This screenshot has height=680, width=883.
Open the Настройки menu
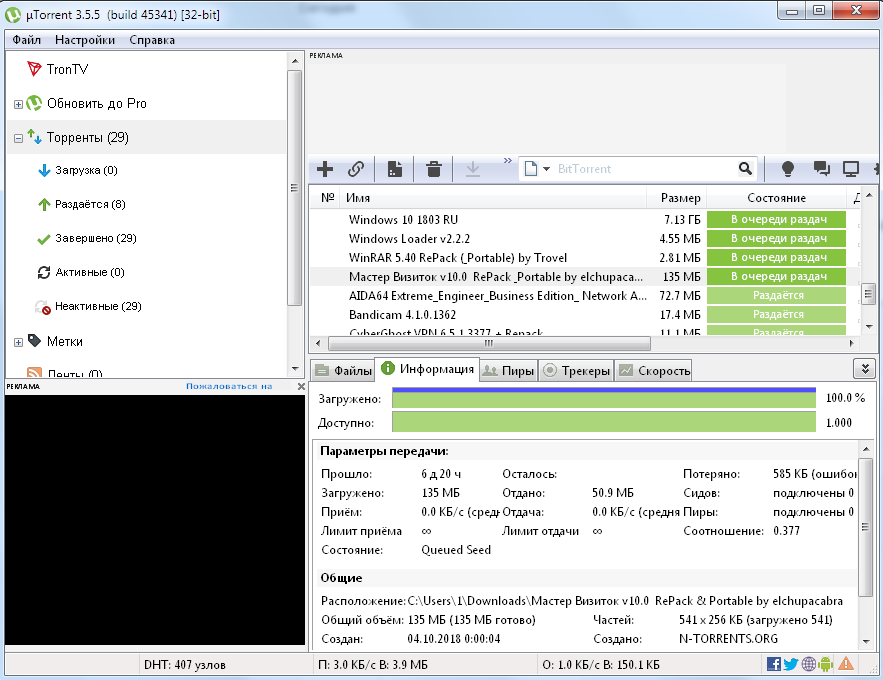85,40
